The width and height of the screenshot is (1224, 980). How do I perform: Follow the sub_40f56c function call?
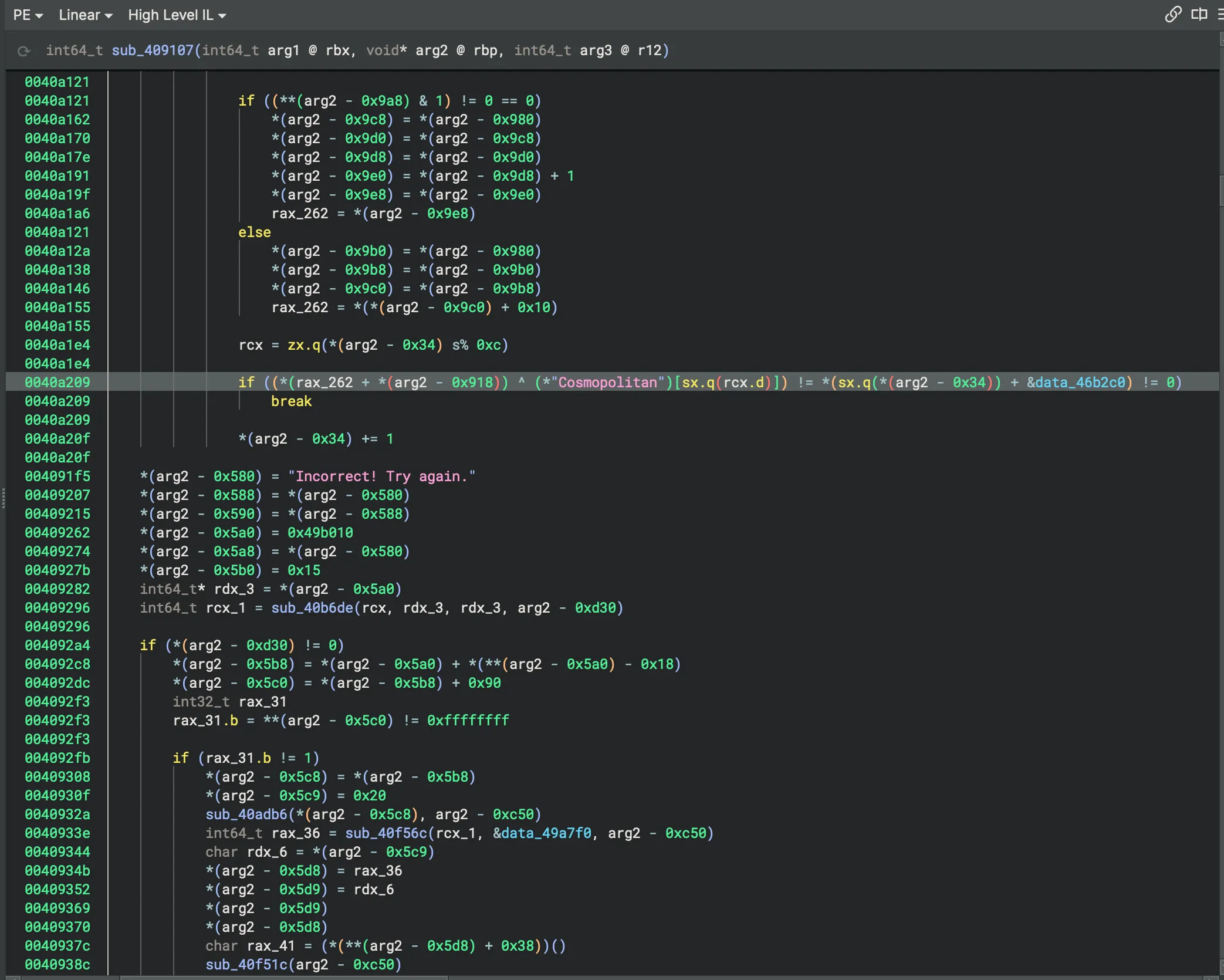(x=386, y=833)
